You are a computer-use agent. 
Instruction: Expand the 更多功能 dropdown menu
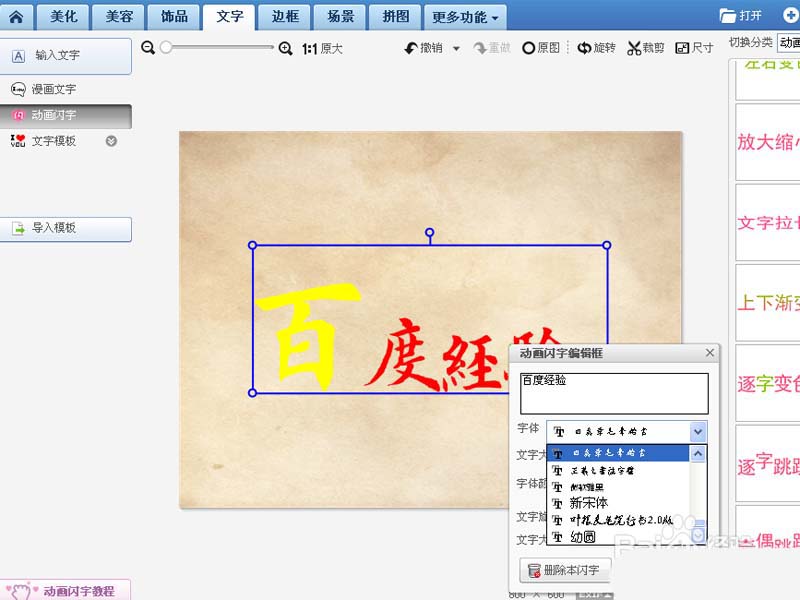point(465,17)
